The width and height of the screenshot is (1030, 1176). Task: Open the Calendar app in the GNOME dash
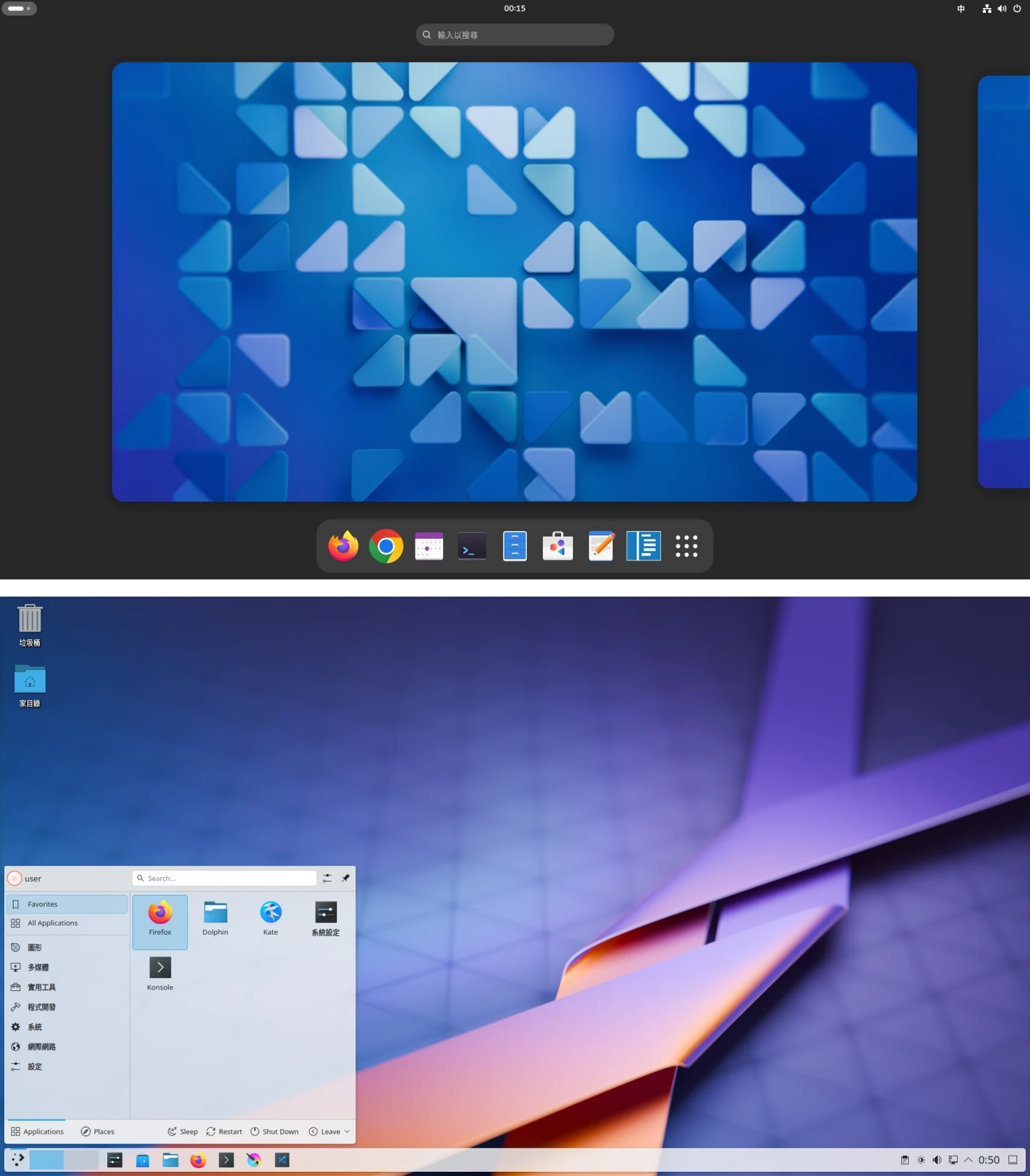tap(429, 546)
